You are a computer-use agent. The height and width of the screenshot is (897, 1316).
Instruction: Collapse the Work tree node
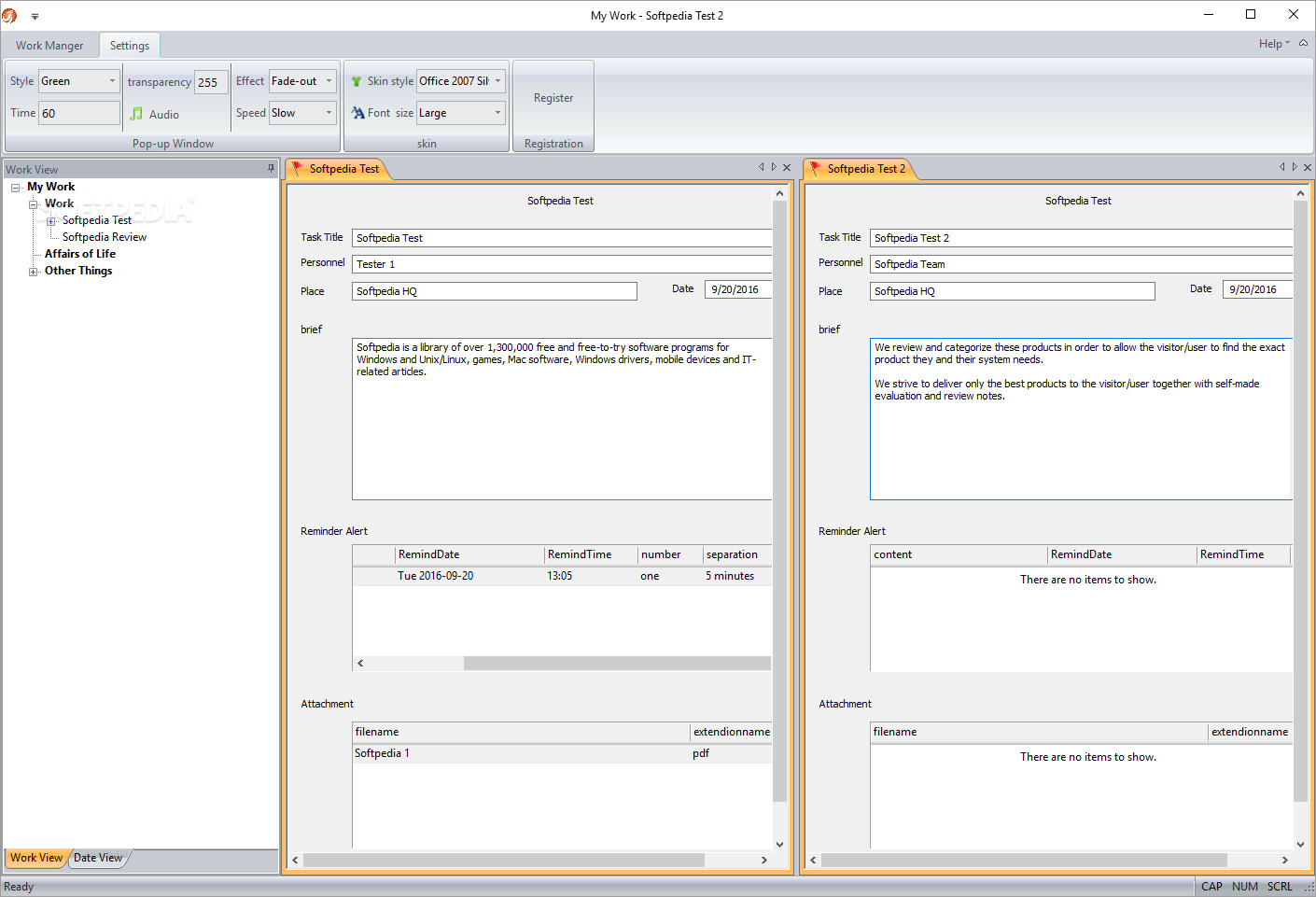click(34, 204)
